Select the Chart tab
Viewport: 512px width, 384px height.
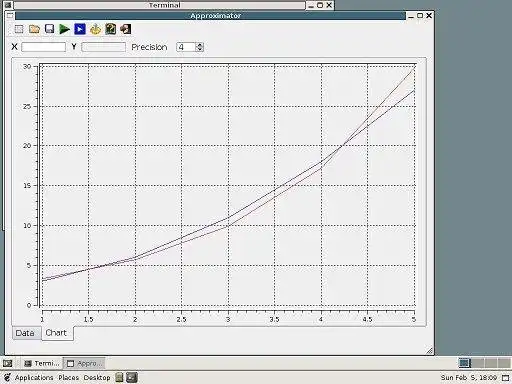coord(56,333)
